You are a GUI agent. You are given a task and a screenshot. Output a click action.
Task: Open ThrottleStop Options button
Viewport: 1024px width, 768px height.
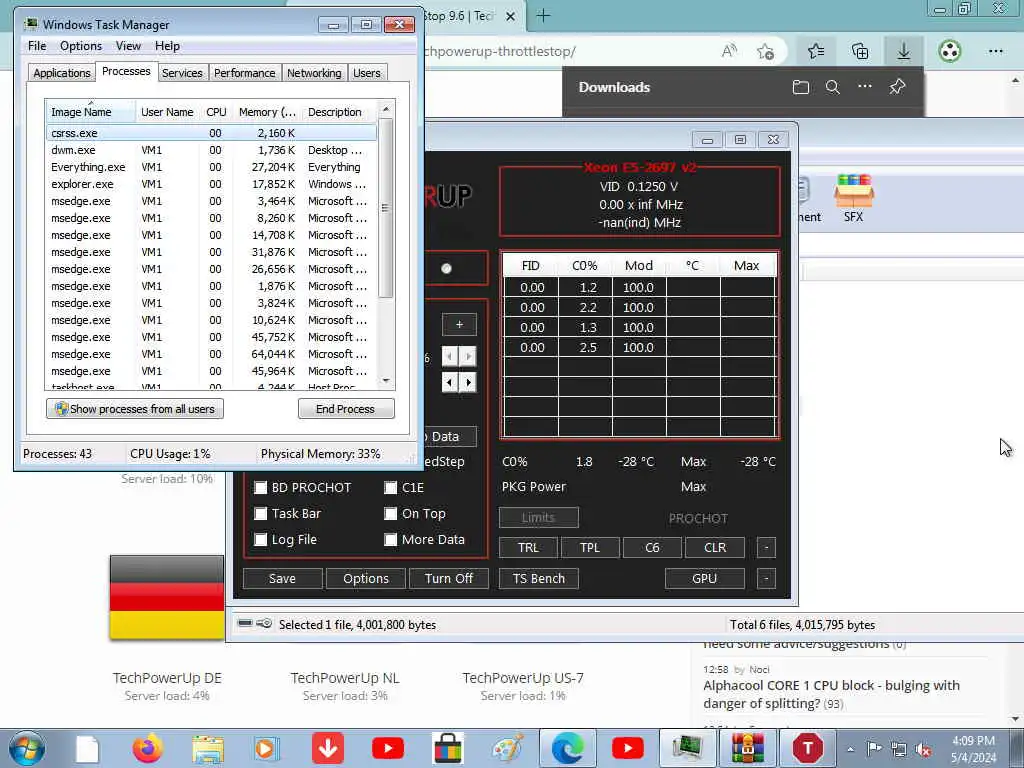[x=366, y=579]
